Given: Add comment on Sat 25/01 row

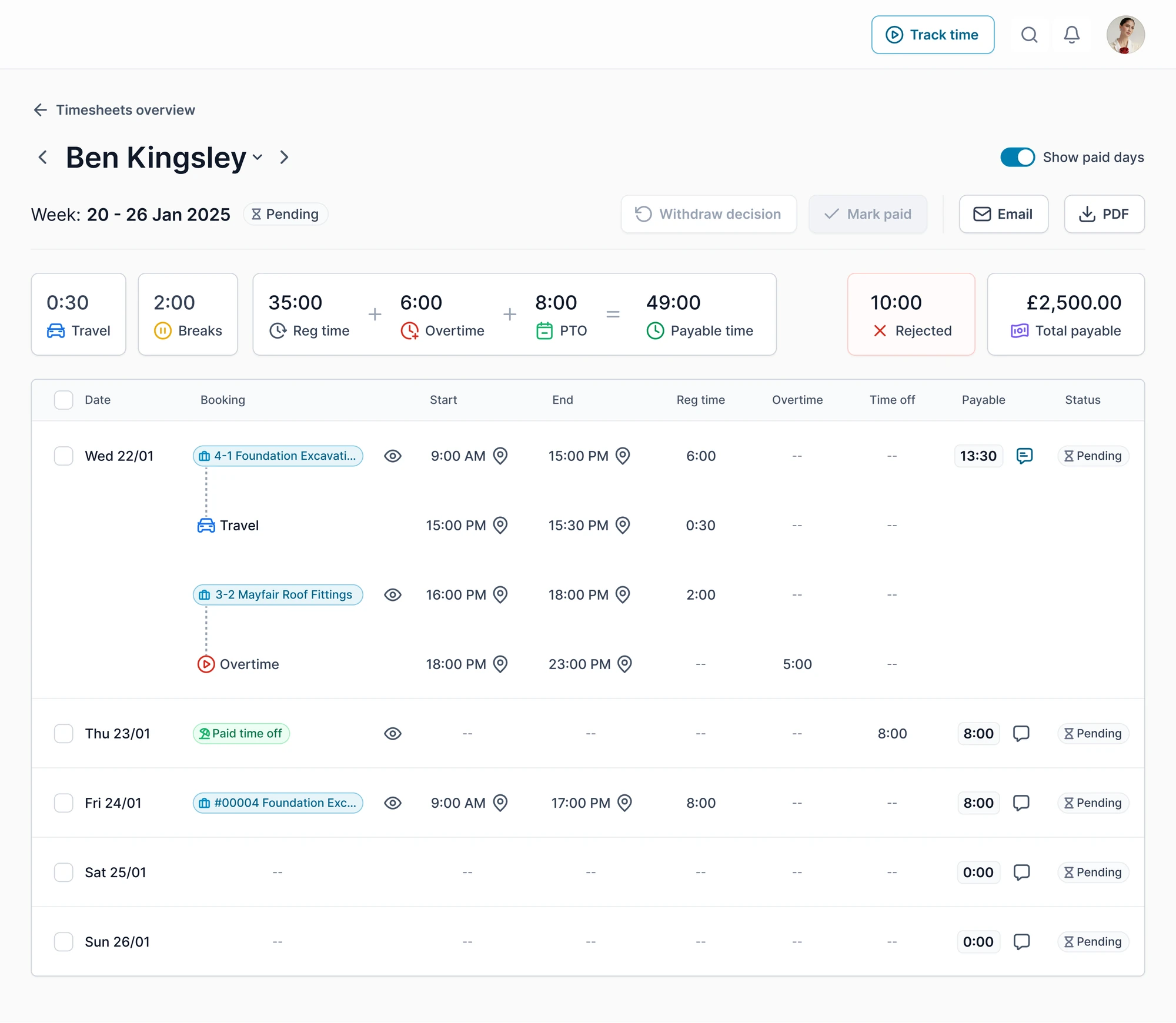Looking at the screenshot, I should point(1021,872).
